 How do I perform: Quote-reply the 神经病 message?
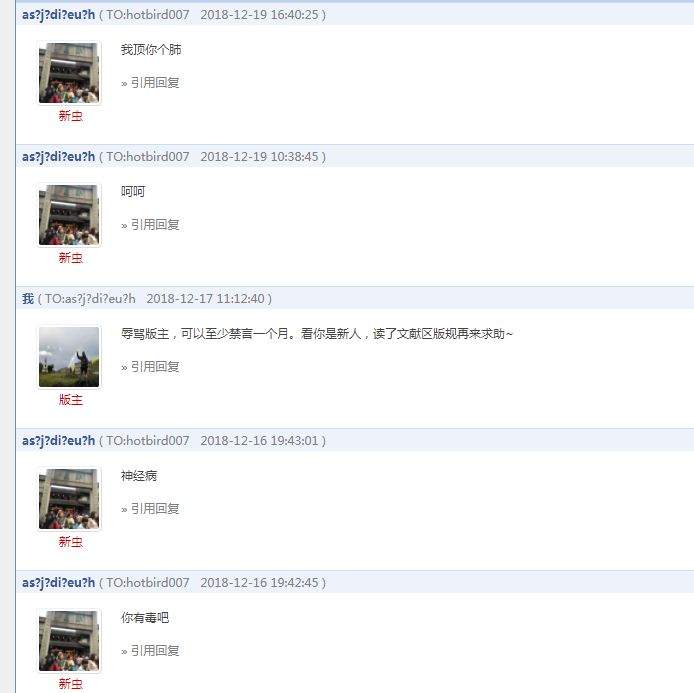pyautogui.click(x=154, y=509)
